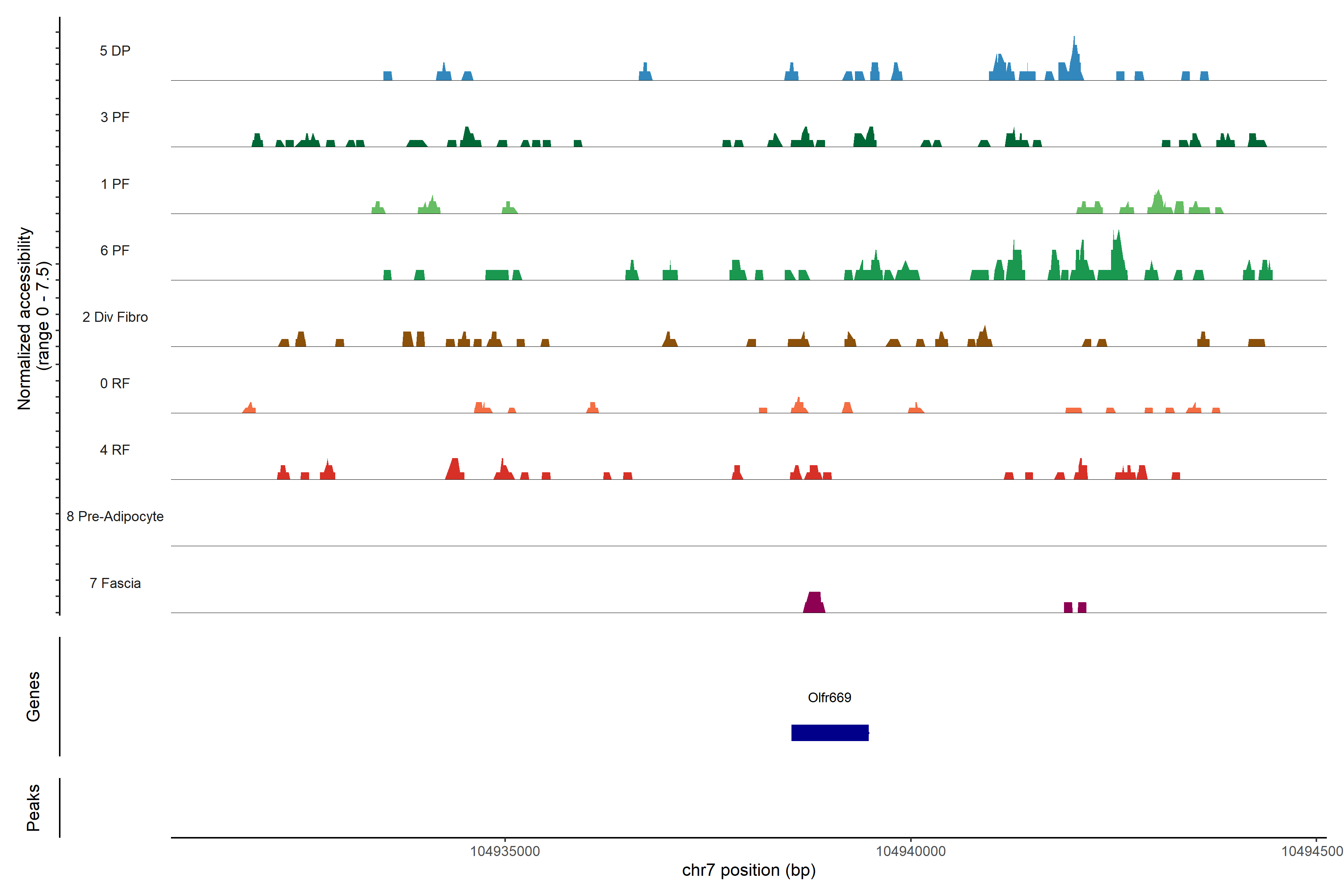1344x896 pixels.
Task: Click the large purple Fascia peak
Action: coord(814,603)
